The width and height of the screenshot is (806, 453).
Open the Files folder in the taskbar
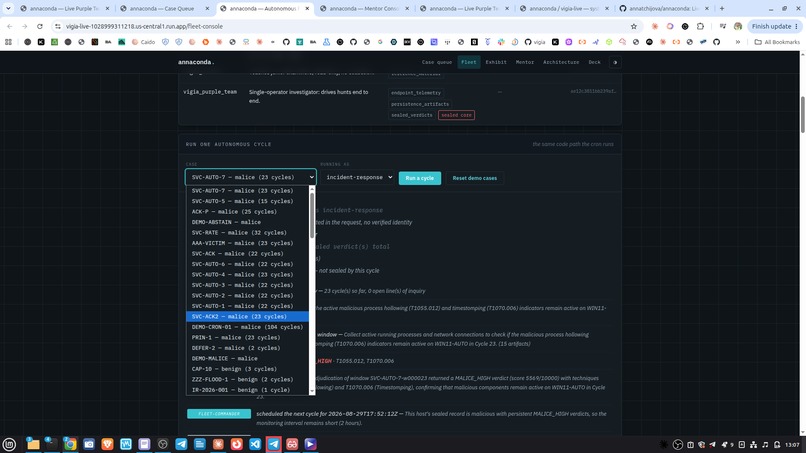click(33, 444)
